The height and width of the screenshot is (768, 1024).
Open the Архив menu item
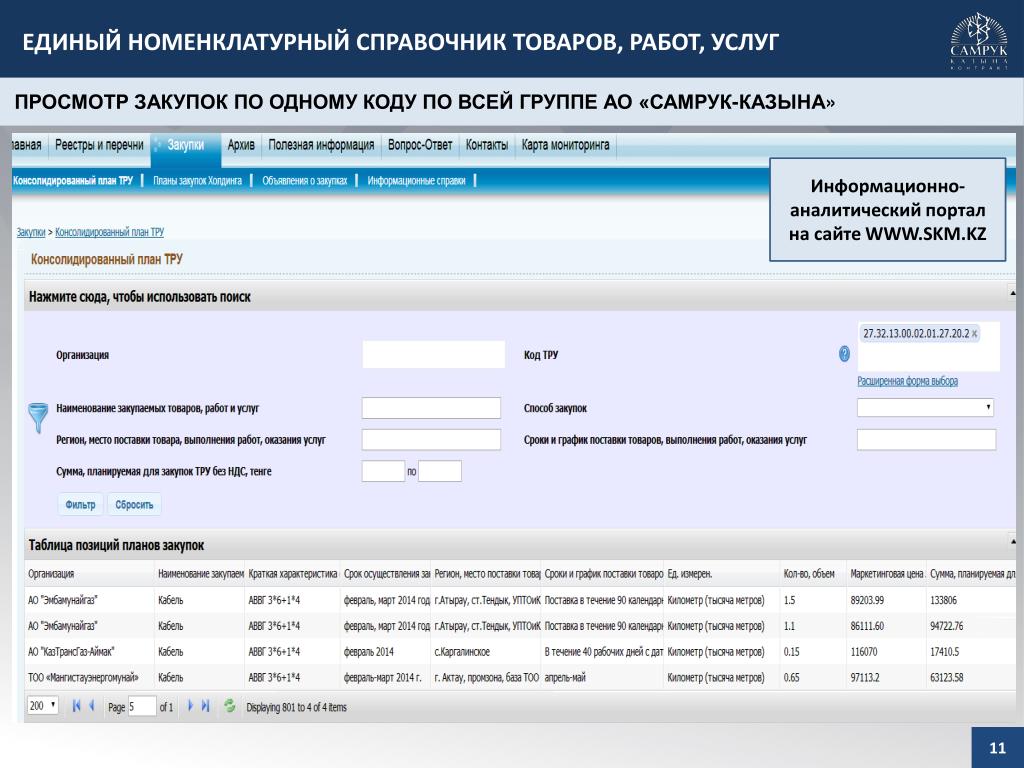241,145
